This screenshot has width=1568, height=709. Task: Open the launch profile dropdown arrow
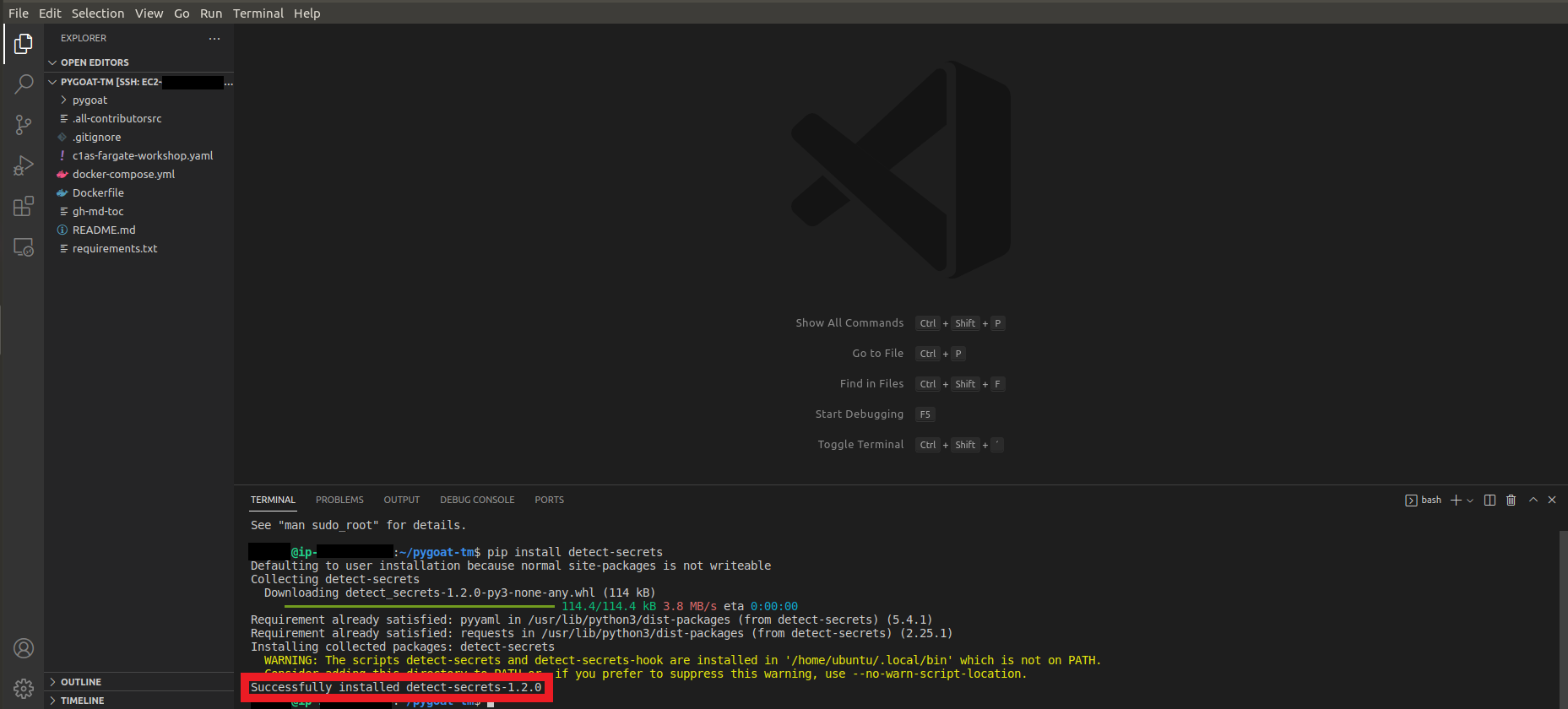point(1470,501)
